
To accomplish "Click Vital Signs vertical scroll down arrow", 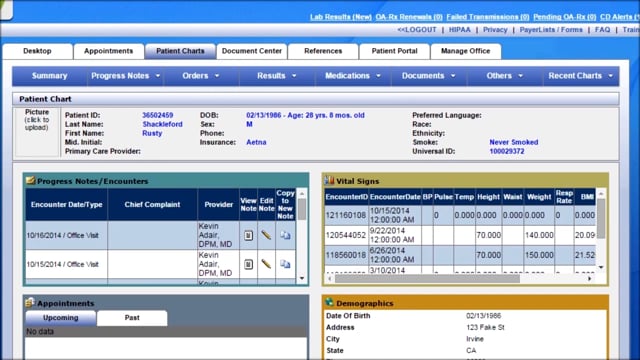I will [601, 267].
